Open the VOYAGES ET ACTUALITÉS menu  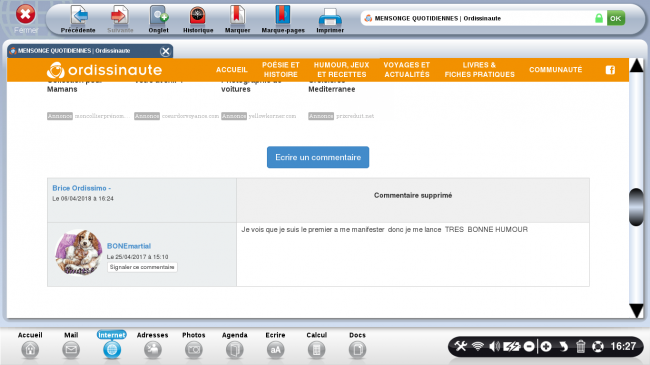coord(407,70)
